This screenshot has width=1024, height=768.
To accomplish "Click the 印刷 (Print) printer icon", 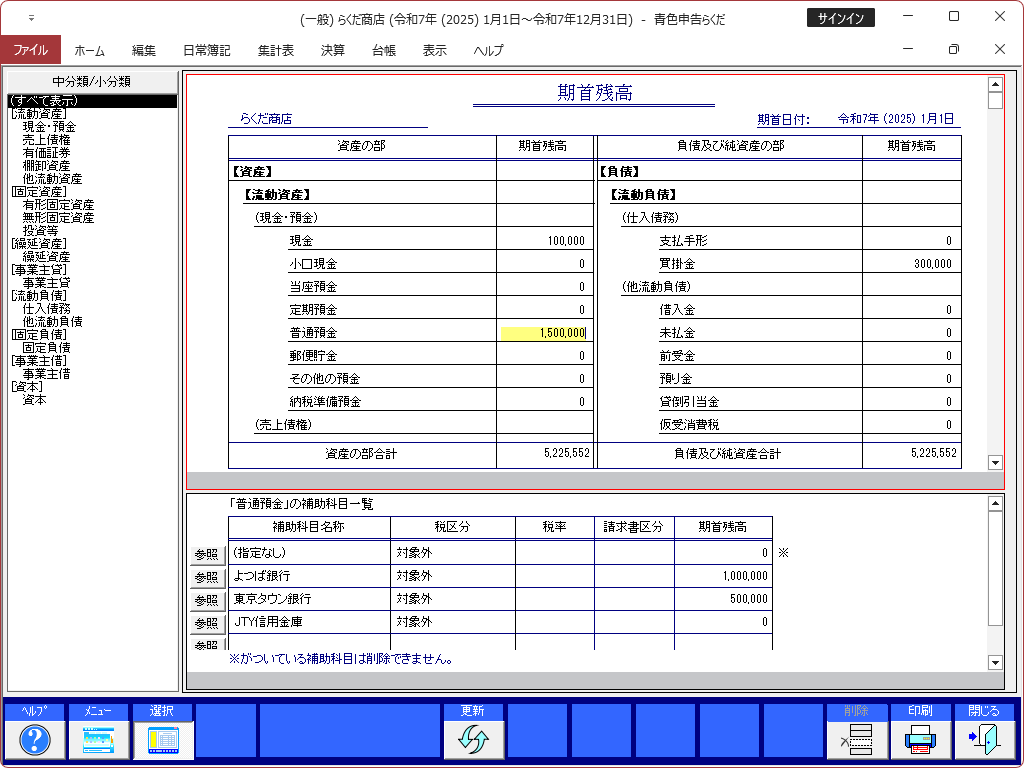I will (x=921, y=739).
